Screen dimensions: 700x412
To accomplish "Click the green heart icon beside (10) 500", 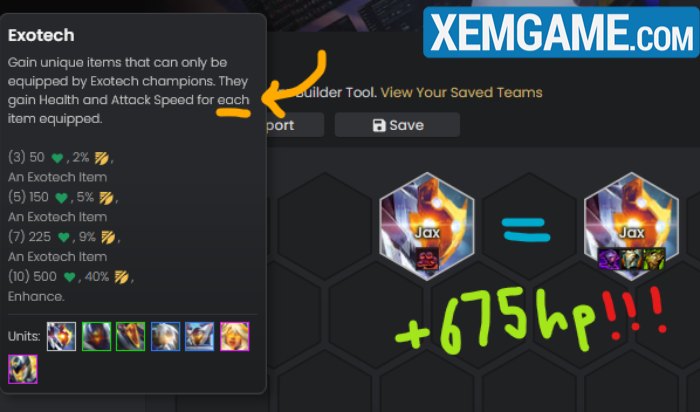I will 69,277.
